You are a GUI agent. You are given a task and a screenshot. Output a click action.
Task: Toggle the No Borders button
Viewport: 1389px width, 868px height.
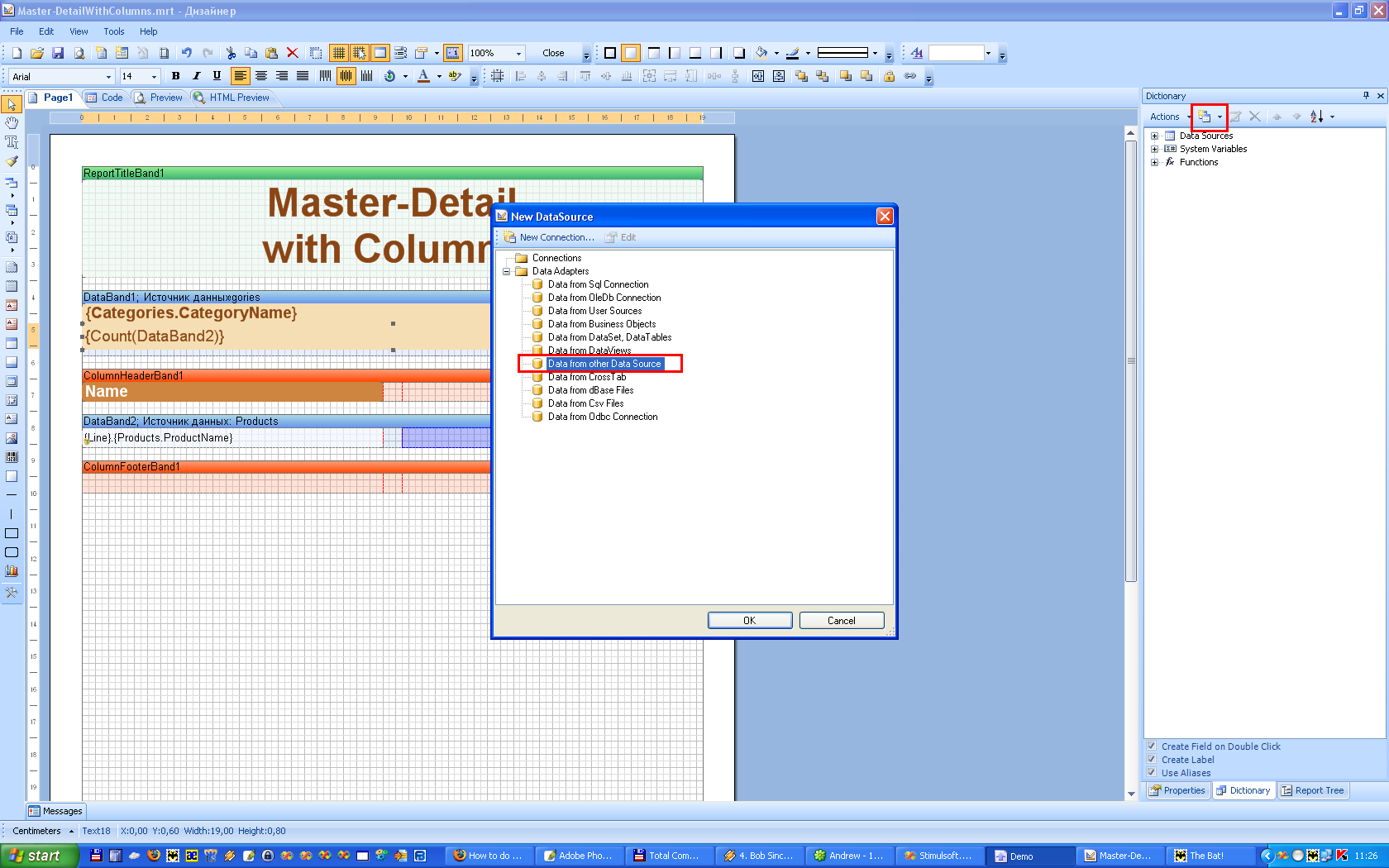[x=631, y=53]
